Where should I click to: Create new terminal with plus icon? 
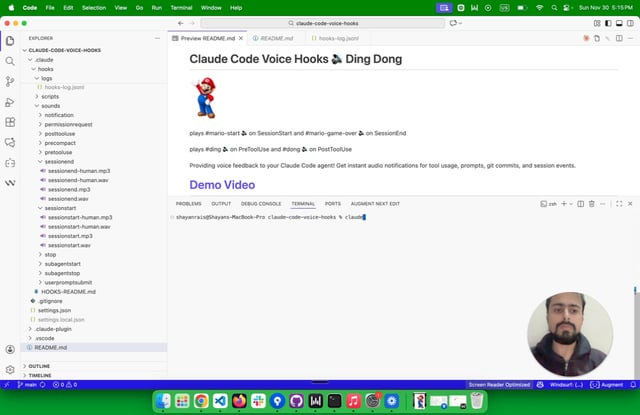click(x=564, y=204)
